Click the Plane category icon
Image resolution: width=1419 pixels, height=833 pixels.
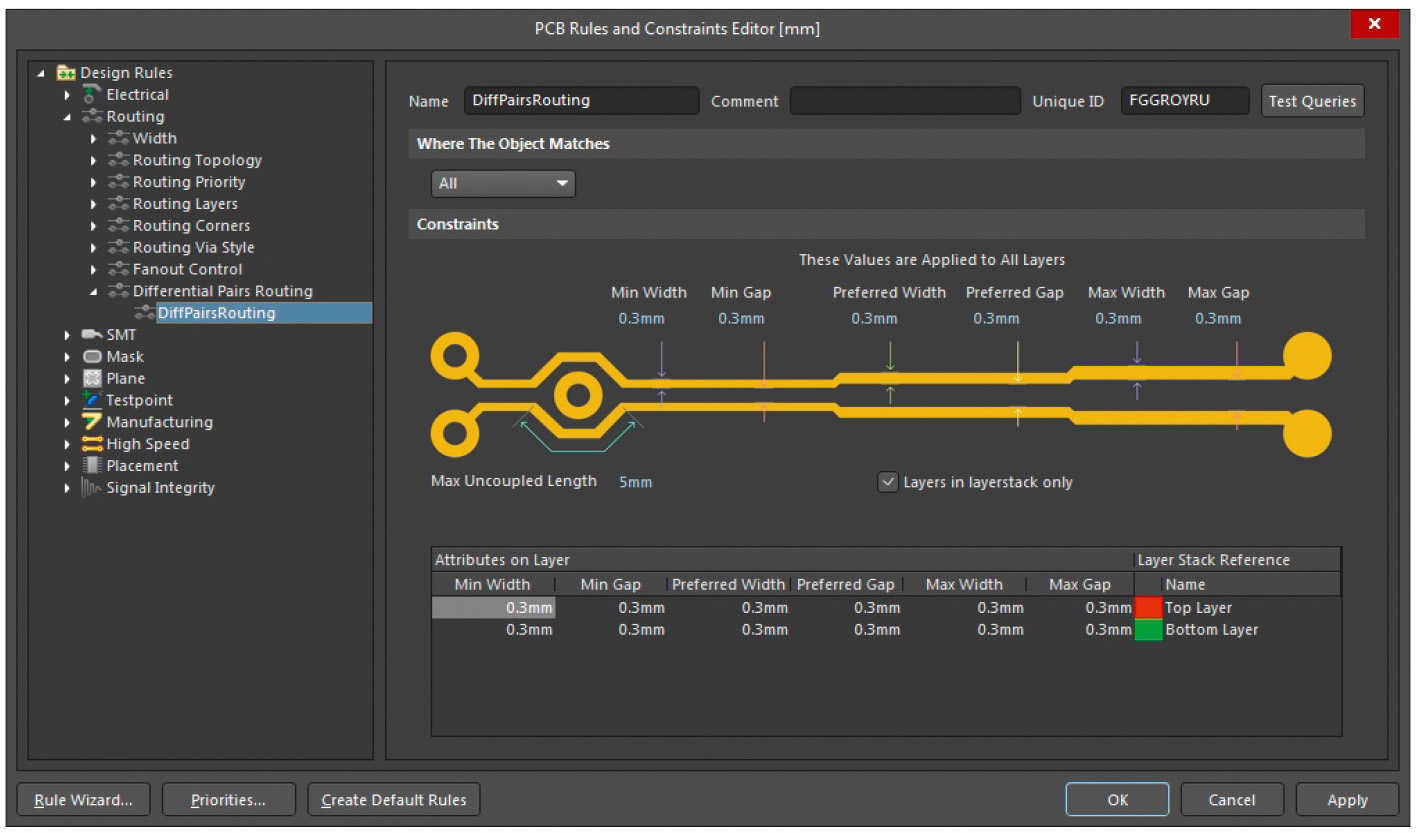click(92, 379)
